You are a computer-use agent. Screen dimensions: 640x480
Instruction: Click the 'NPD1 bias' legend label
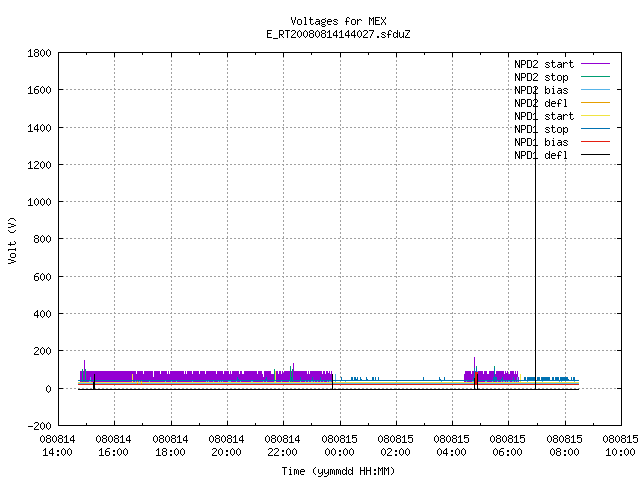(x=541, y=142)
